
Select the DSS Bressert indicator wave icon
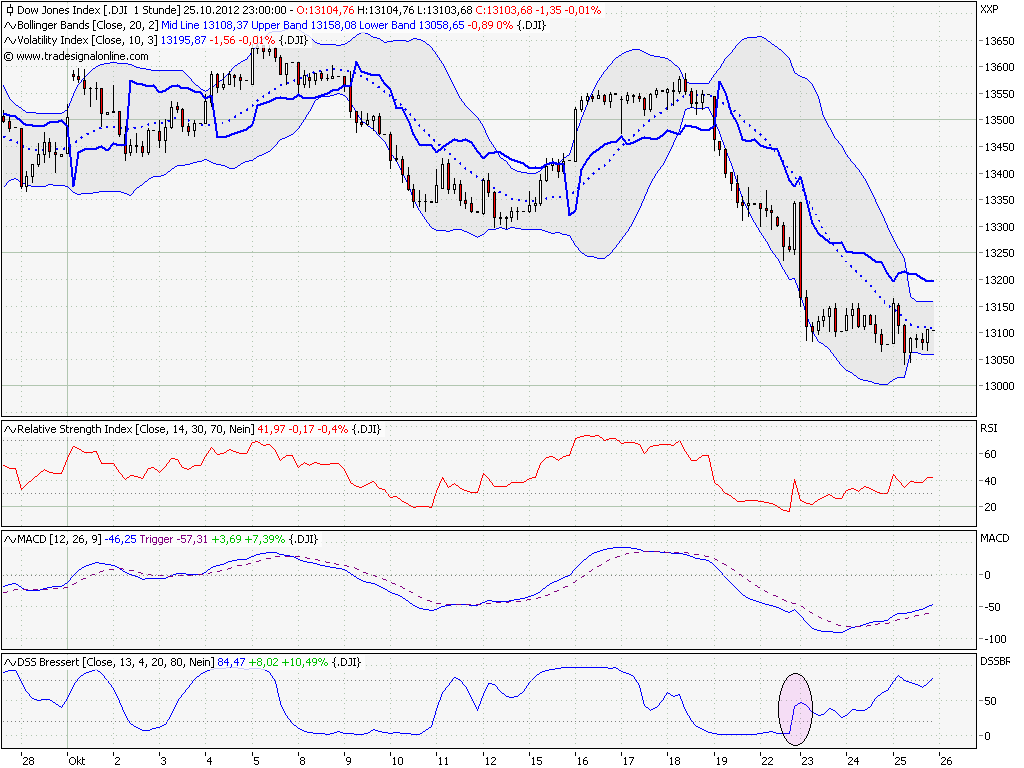pos(9,661)
